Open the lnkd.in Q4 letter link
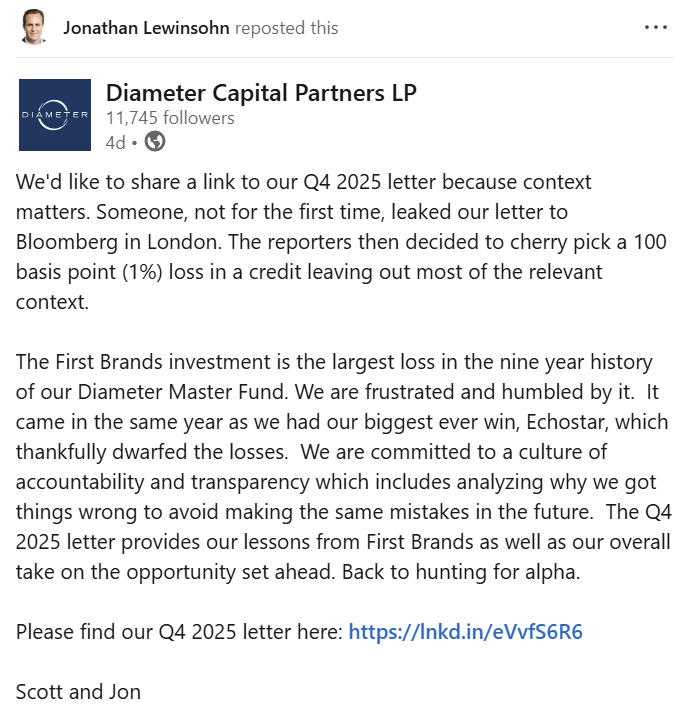Image resolution: width=690 pixels, height=705 pixels. click(465, 632)
